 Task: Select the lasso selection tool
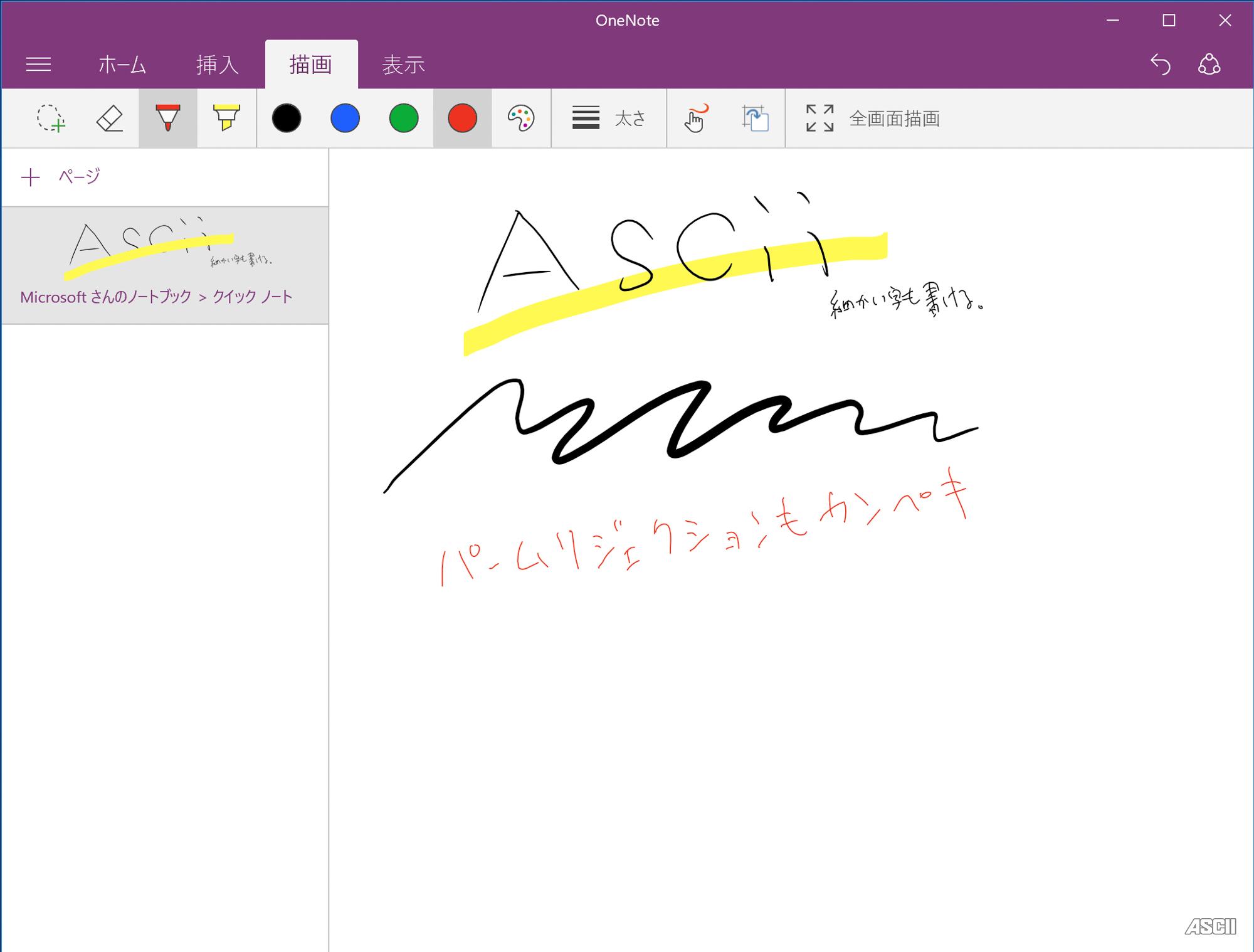pyautogui.click(x=50, y=118)
